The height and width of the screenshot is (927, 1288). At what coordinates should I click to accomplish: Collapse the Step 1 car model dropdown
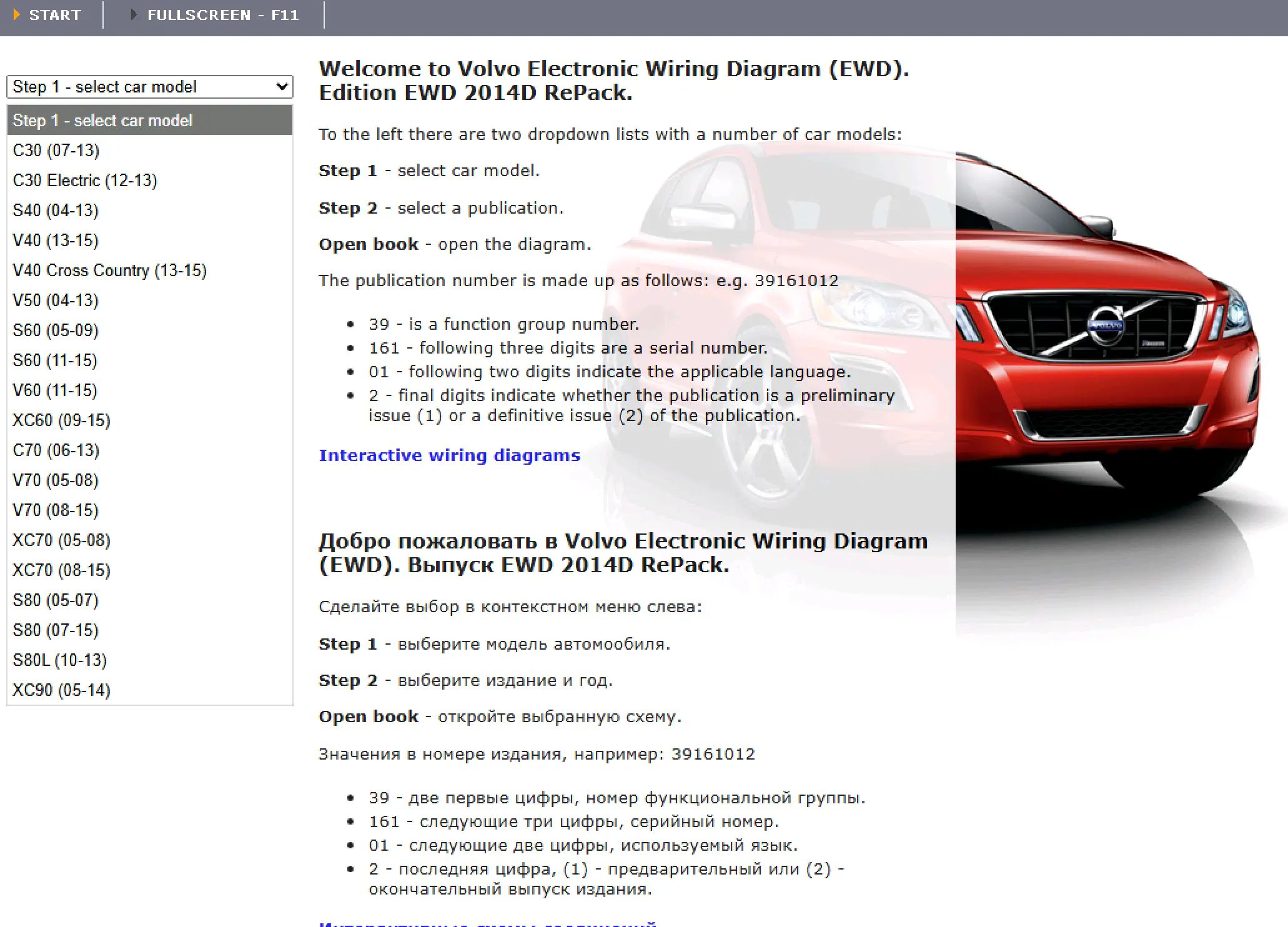(x=150, y=87)
